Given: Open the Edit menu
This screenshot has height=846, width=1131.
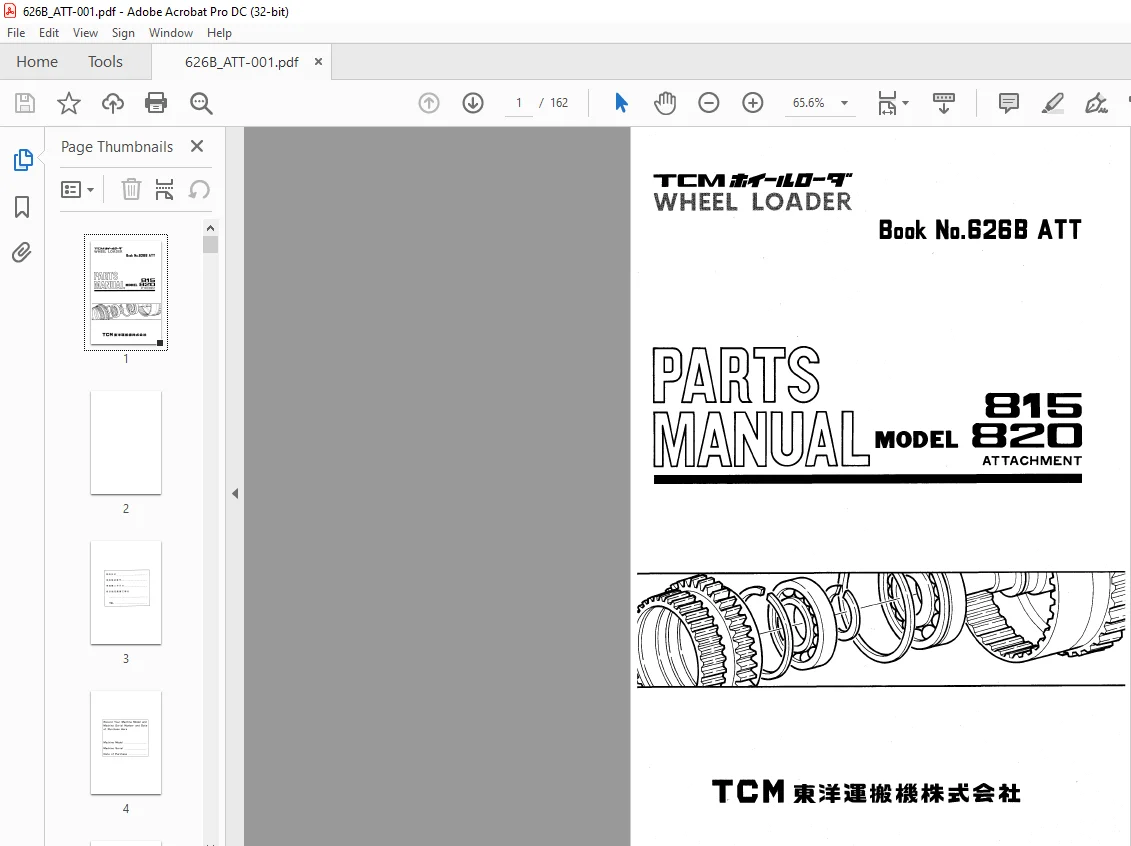Looking at the screenshot, I should coord(49,33).
